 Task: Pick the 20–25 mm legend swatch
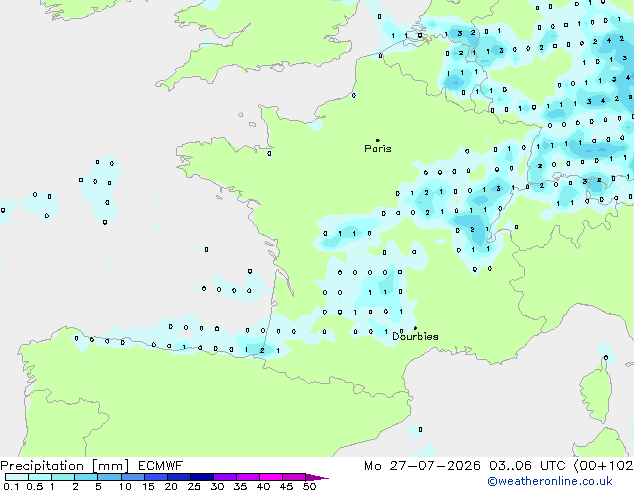click(x=179, y=477)
